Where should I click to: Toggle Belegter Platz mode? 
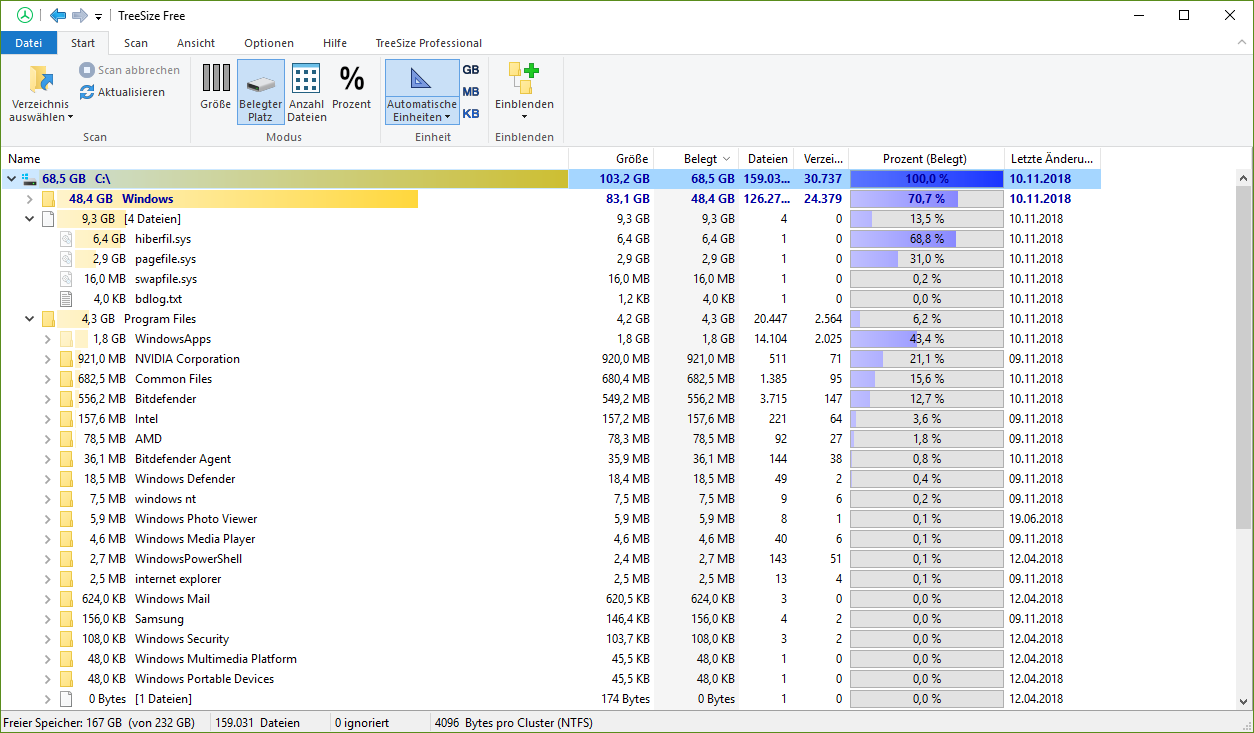[x=261, y=93]
